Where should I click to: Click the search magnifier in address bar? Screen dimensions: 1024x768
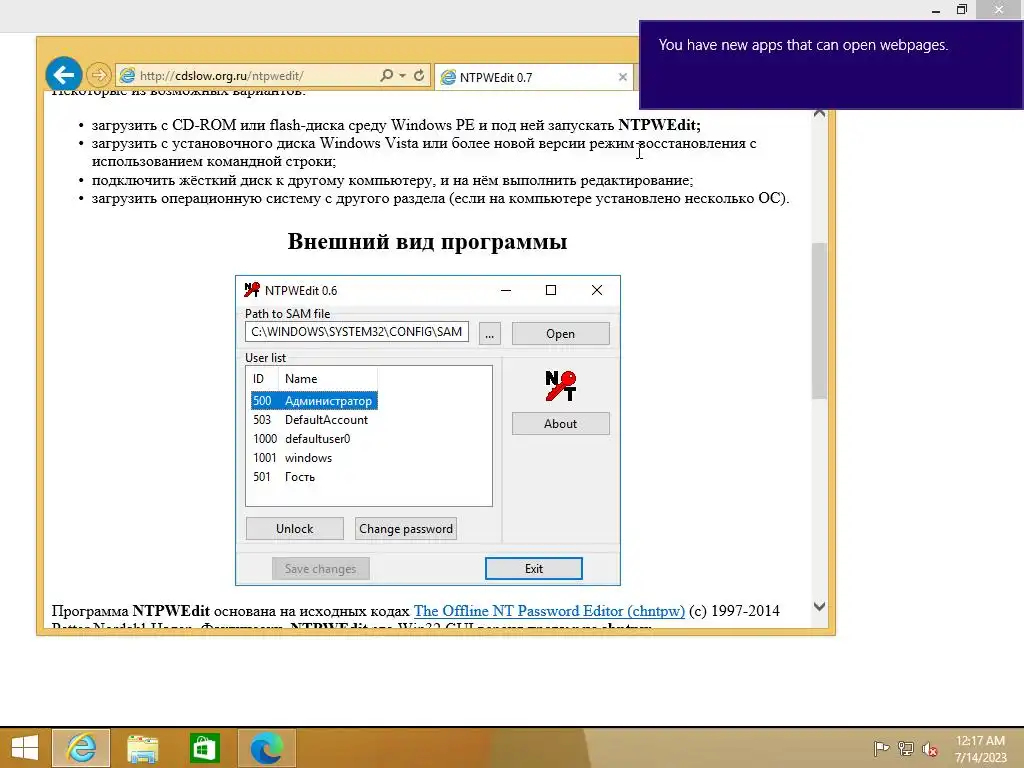[x=387, y=75]
